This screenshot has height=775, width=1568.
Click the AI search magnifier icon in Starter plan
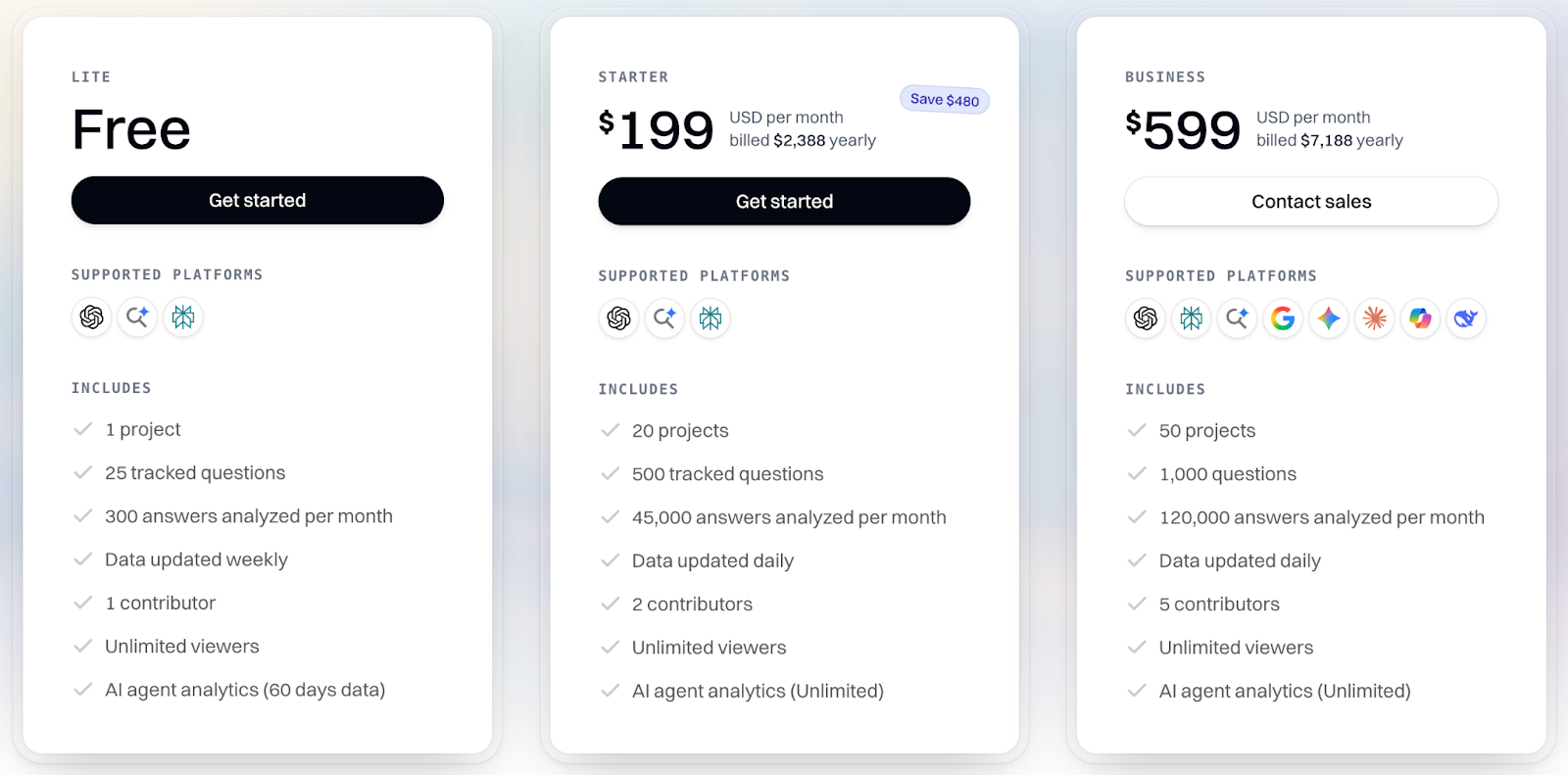[x=664, y=318]
